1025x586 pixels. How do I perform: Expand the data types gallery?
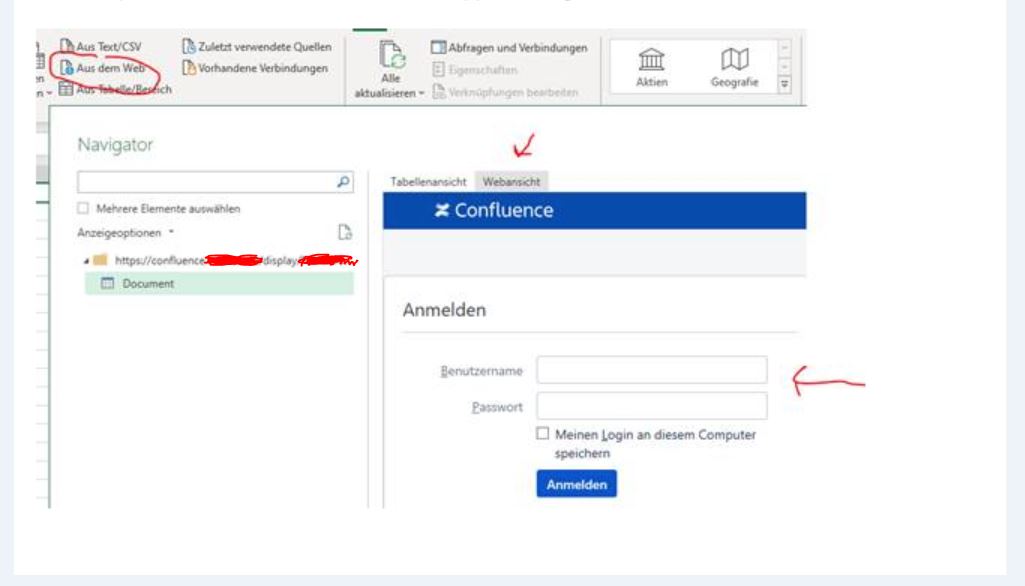[784, 84]
